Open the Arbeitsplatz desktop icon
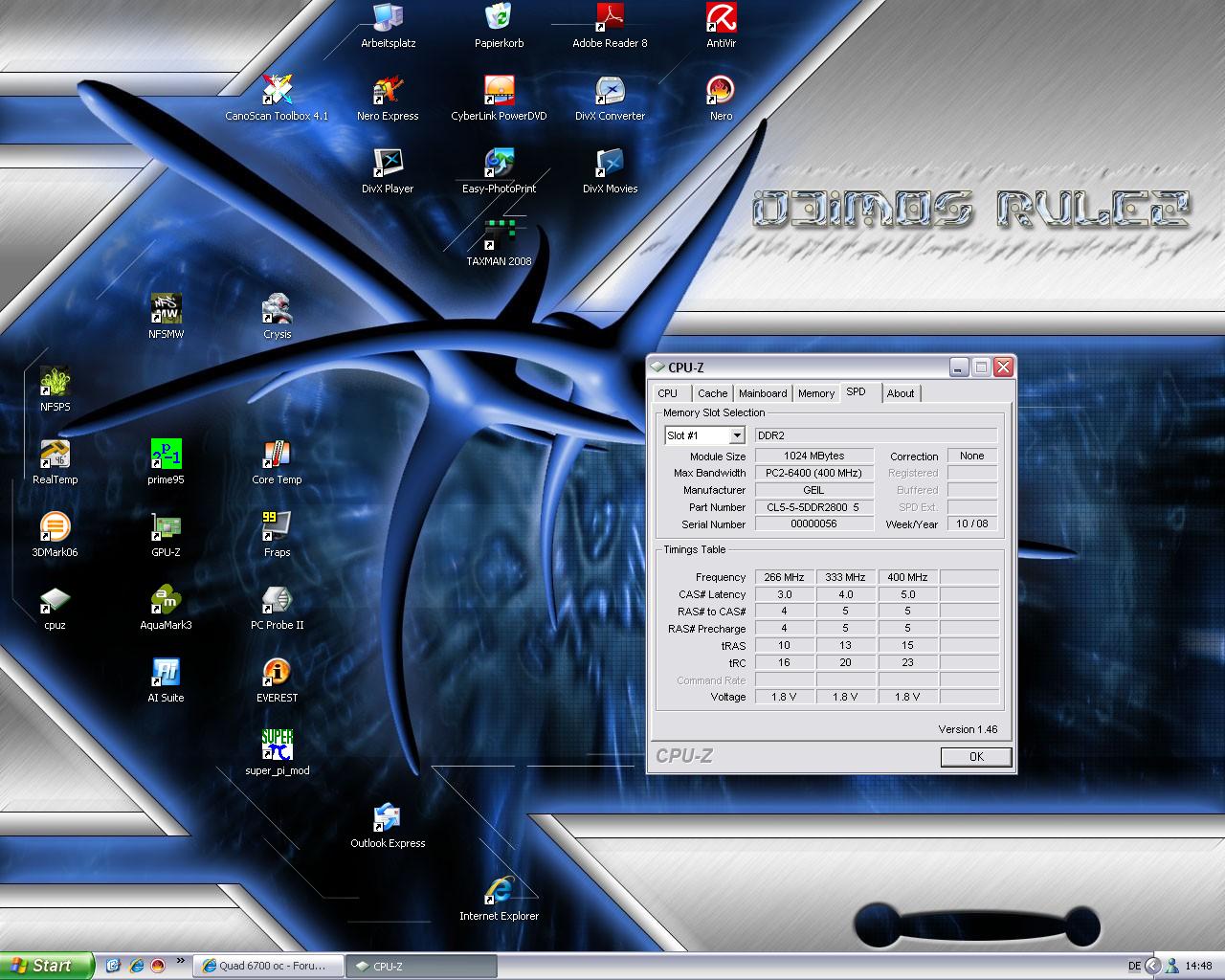This screenshot has width=1225, height=980. click(388, 25)
